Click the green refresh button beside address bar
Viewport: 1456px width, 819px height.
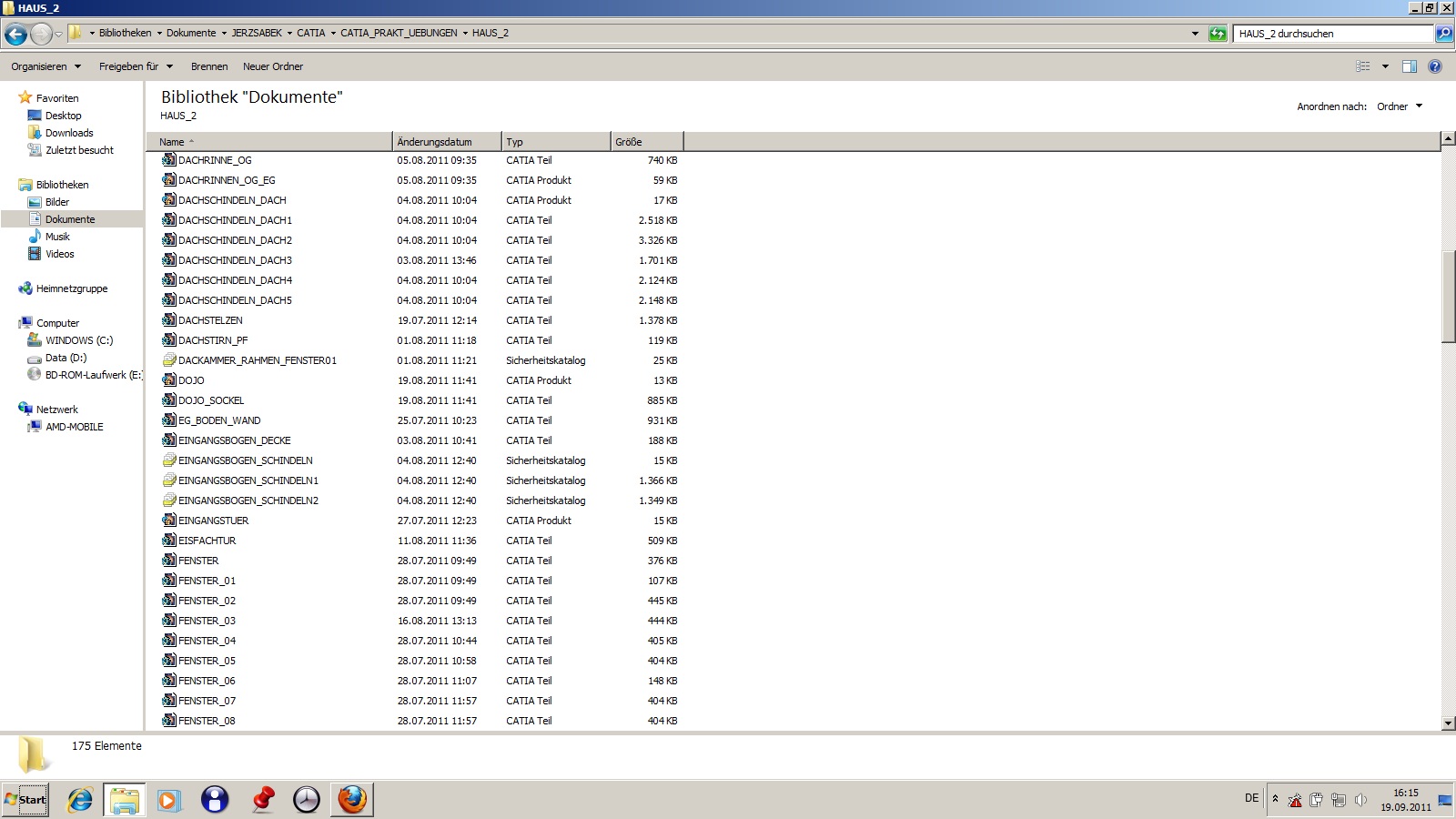pos(1218,34)
